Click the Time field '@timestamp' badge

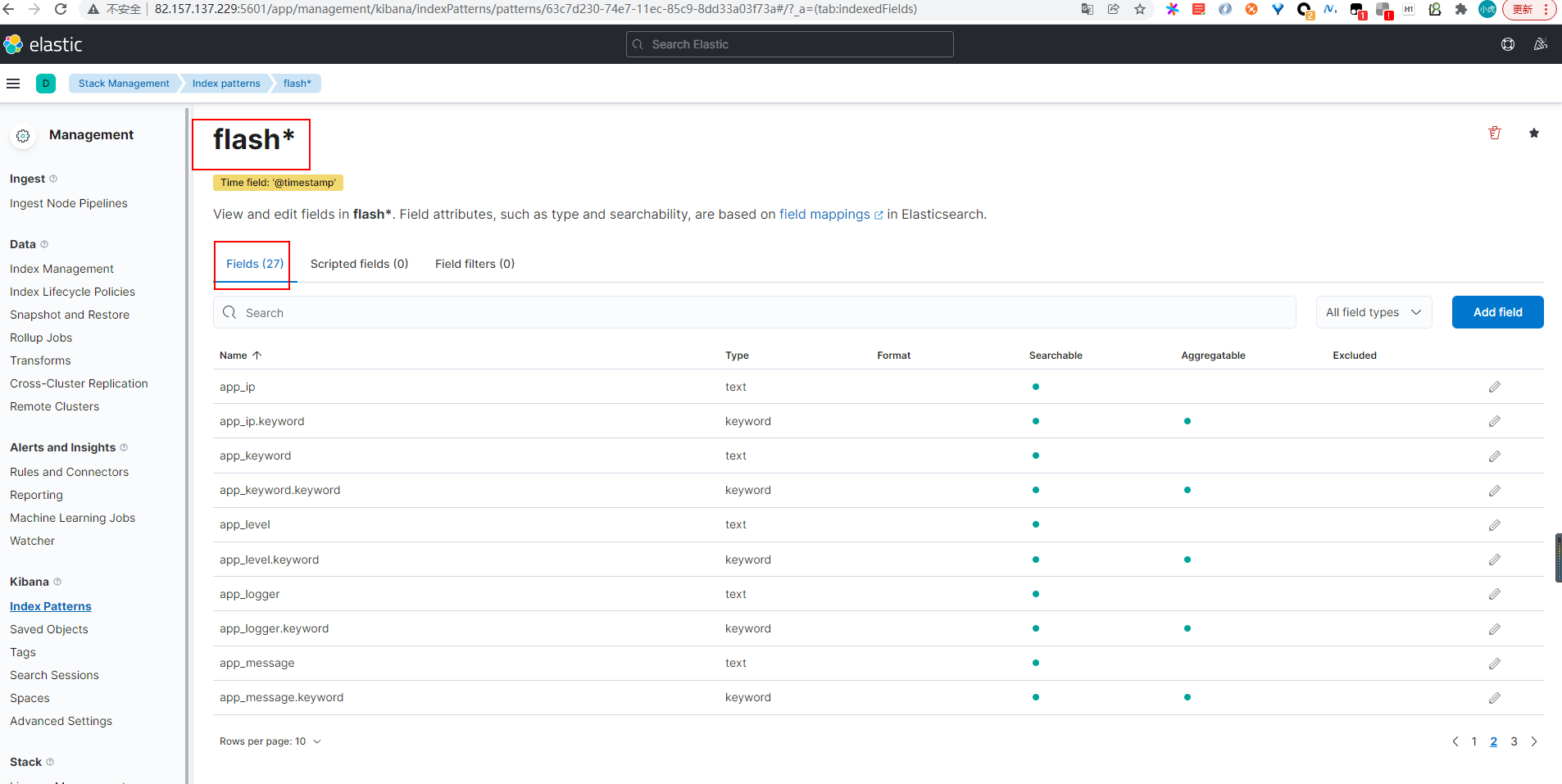pos(278,183)
